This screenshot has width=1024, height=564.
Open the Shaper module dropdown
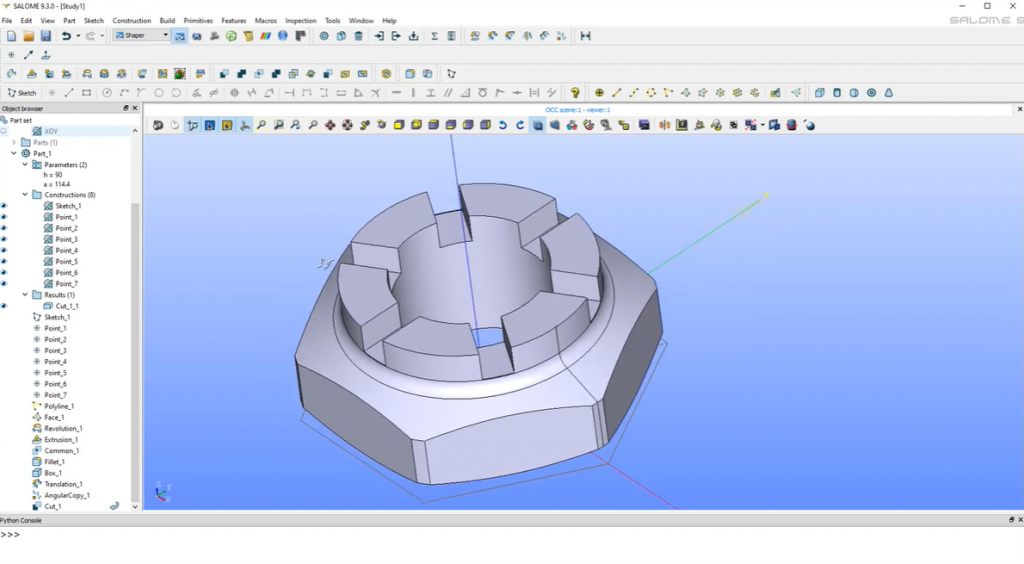click(141, 36)
